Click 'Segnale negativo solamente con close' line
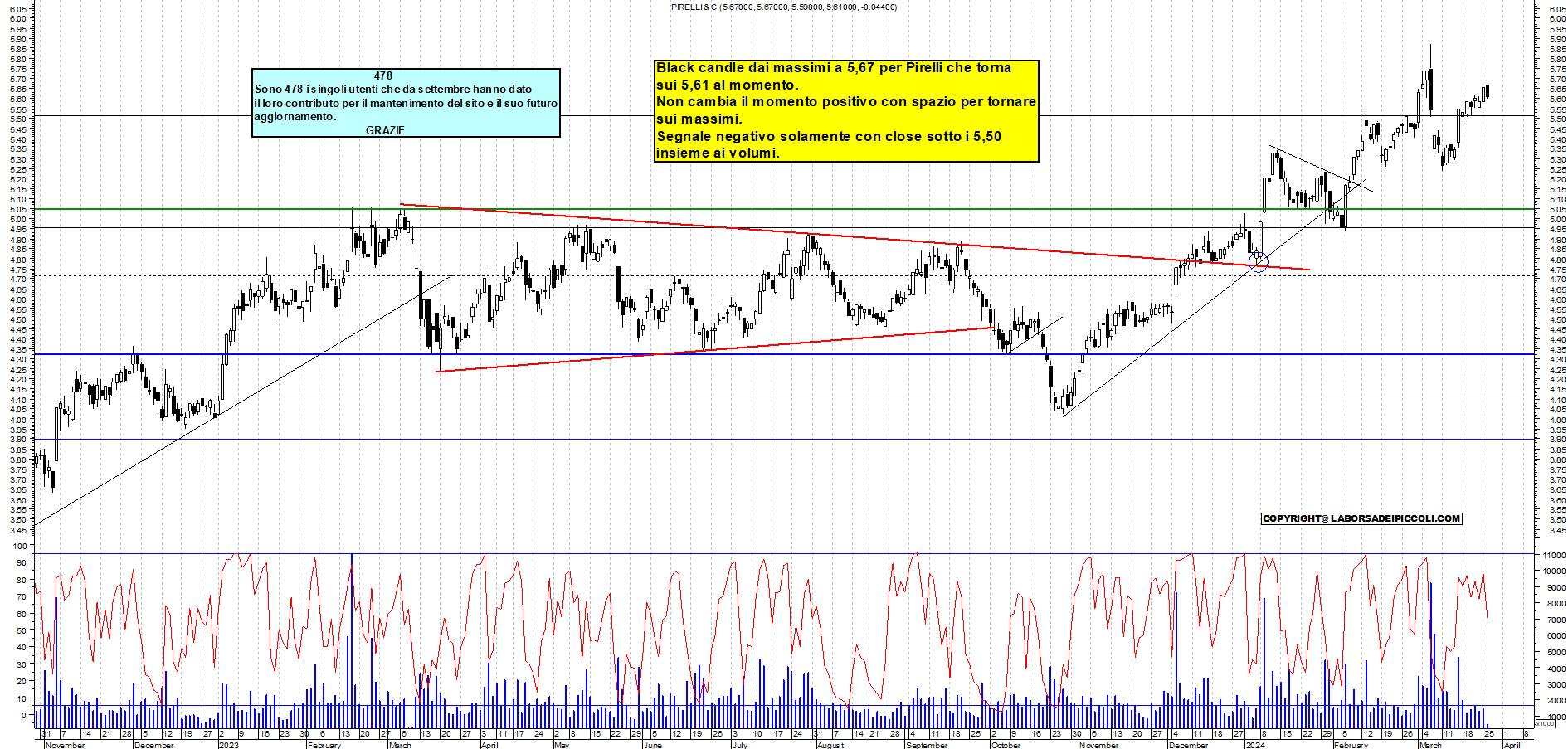Screen dimensions: 1568x749 click(x=829, y=136)
